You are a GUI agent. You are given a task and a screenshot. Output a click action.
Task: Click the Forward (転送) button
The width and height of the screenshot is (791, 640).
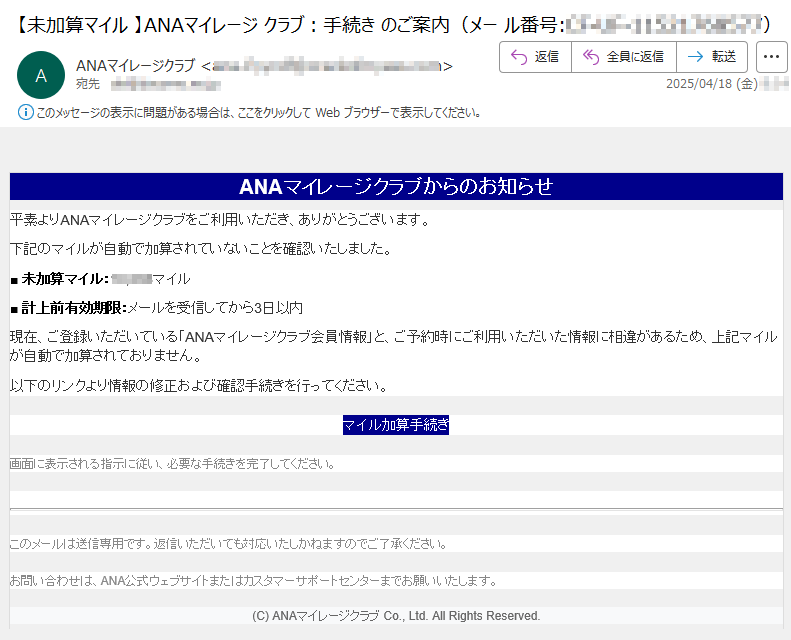pos(712,57)
